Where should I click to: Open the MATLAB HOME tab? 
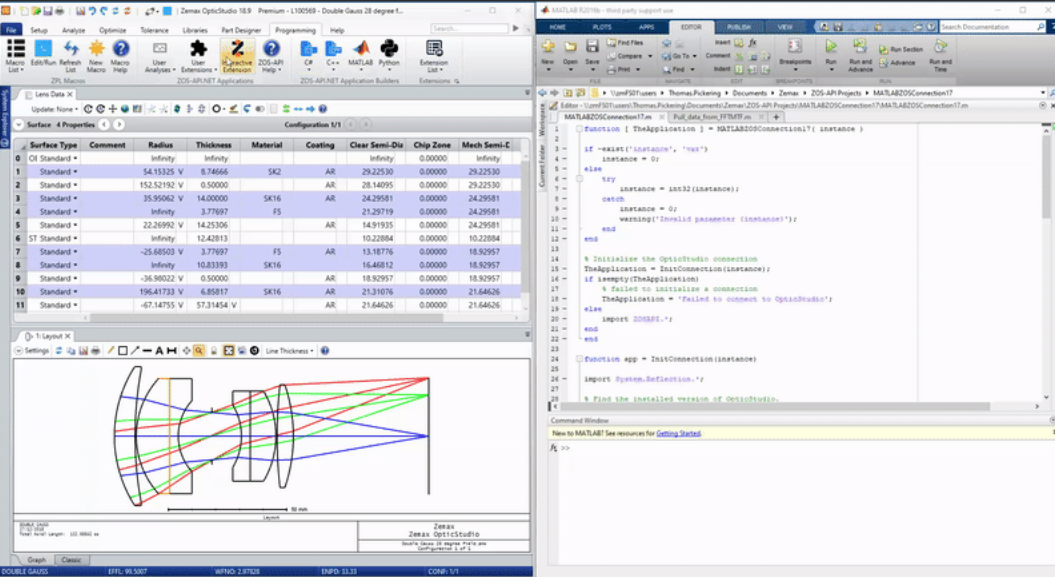click(558, 27)
